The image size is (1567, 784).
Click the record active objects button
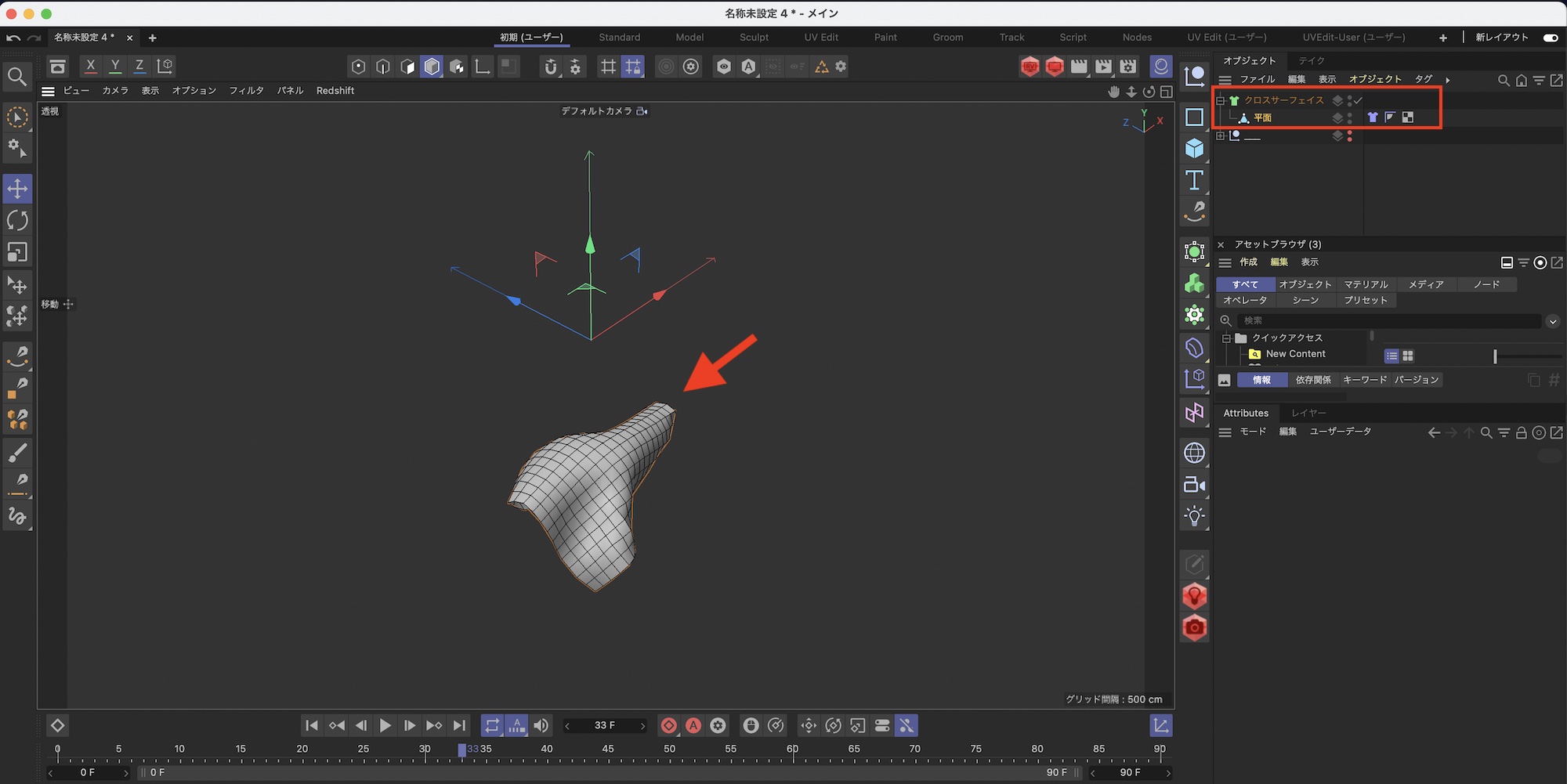[668, 726]
